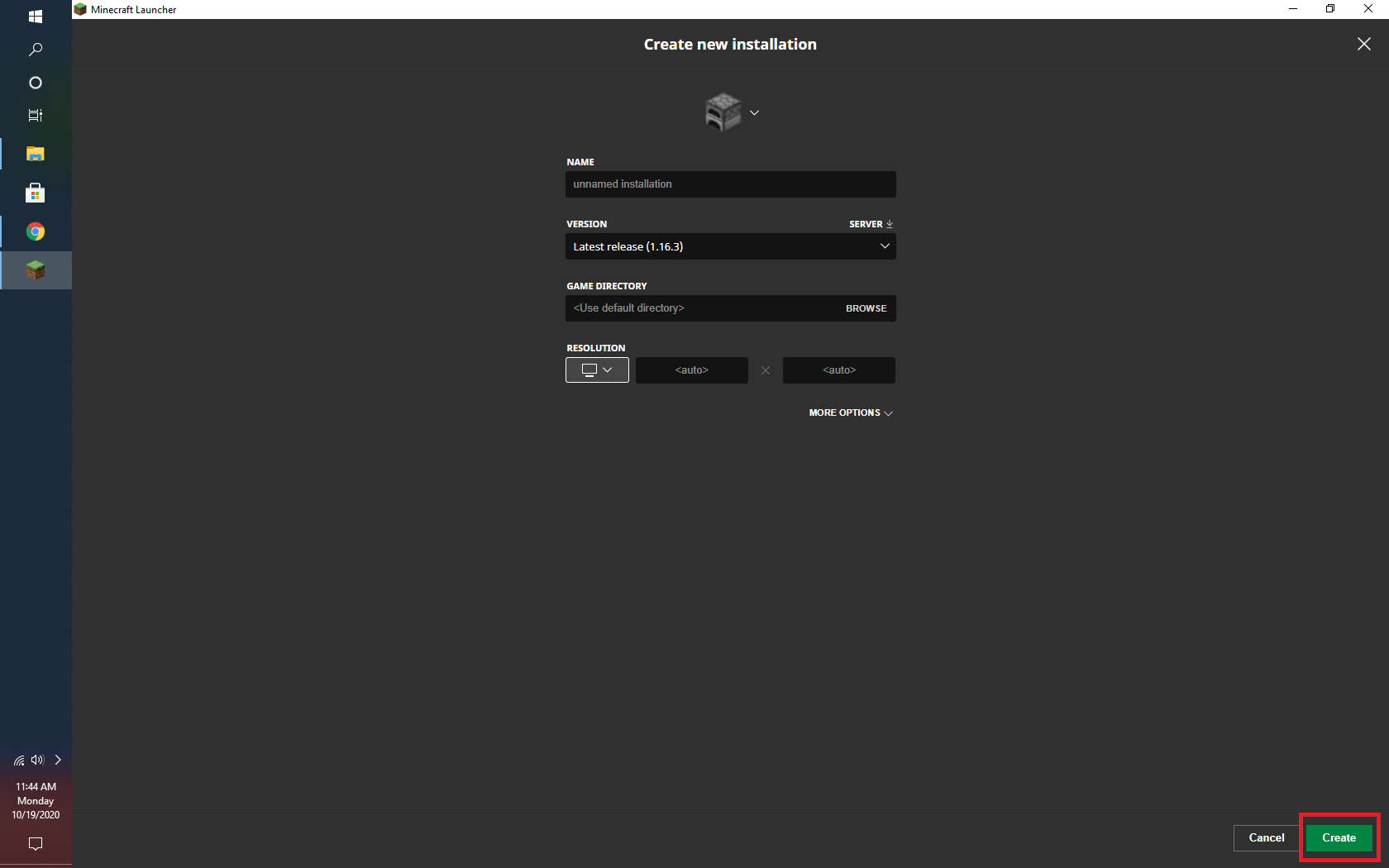Expand hidden icons chevron in system tray
Viewport: 1389px width, 868px height.
tap(57, 760)
